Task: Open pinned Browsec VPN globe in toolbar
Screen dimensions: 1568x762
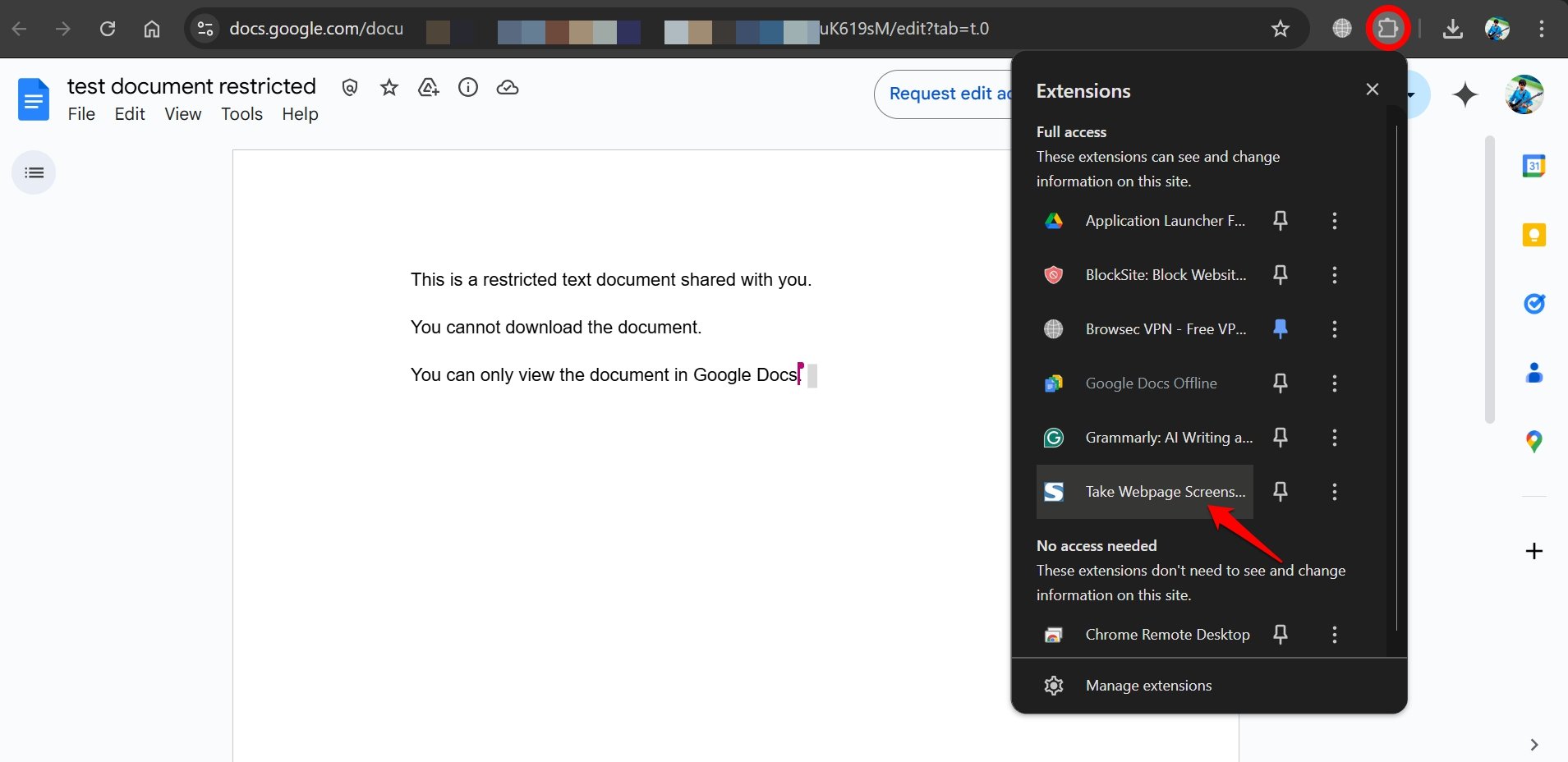Action: 1342,29
